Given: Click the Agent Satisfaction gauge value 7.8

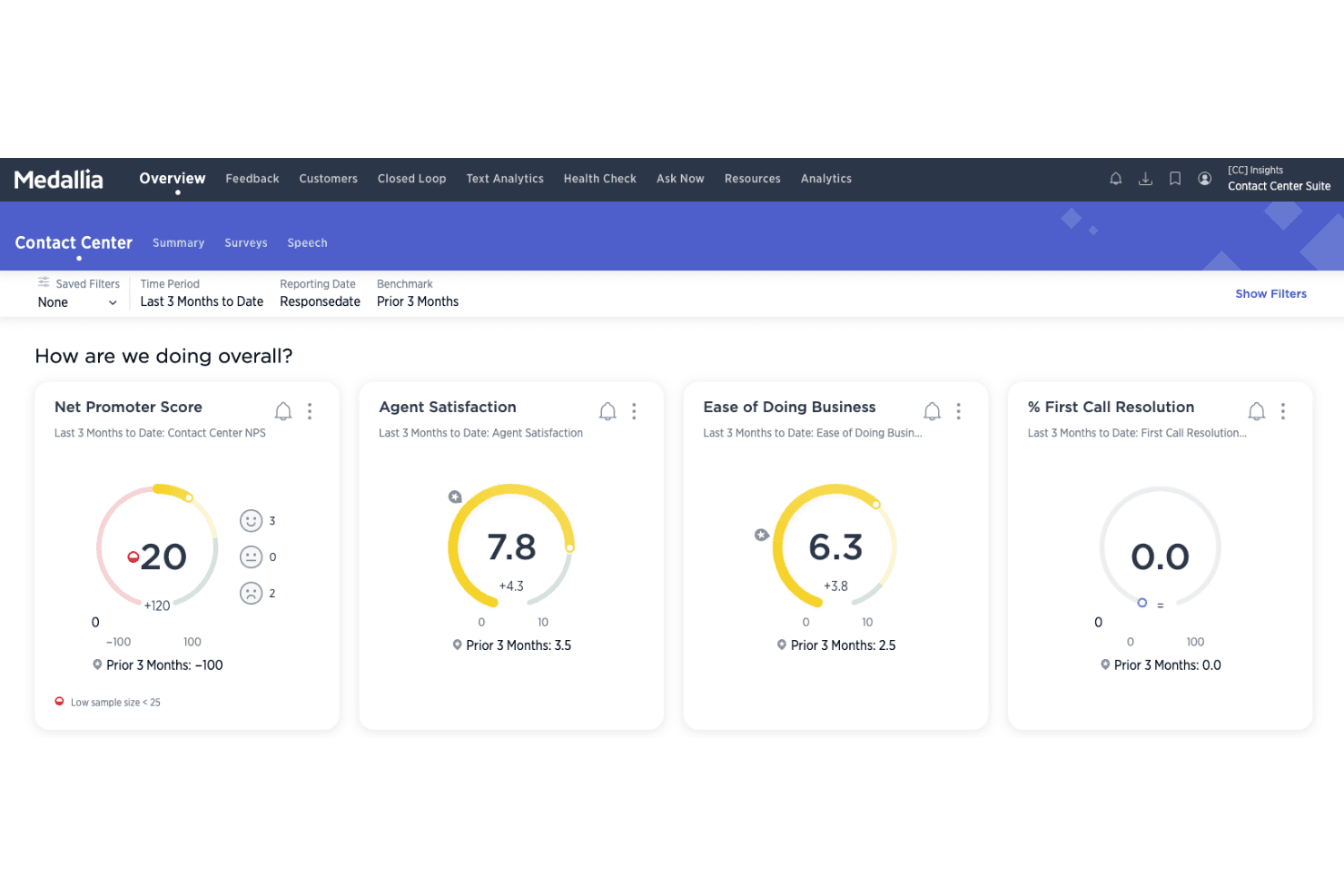Looking at the screenshot, I should pos(512,547).
